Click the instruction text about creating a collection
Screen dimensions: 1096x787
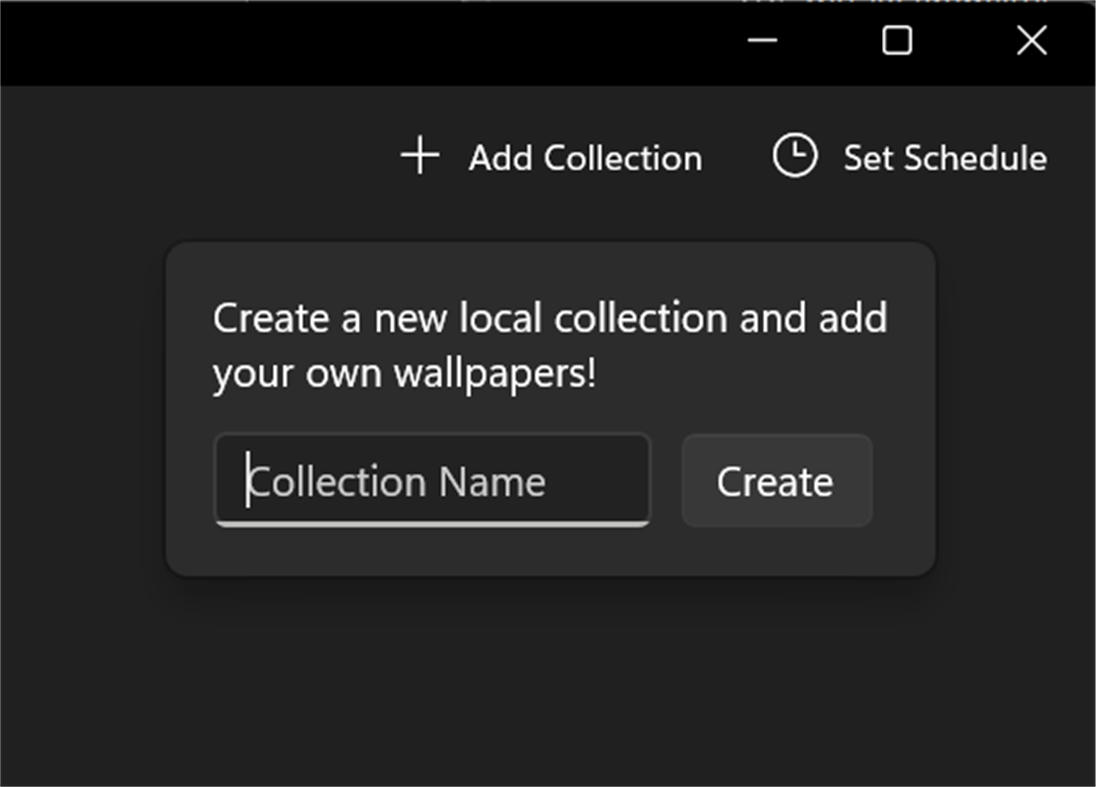[550, 344]
